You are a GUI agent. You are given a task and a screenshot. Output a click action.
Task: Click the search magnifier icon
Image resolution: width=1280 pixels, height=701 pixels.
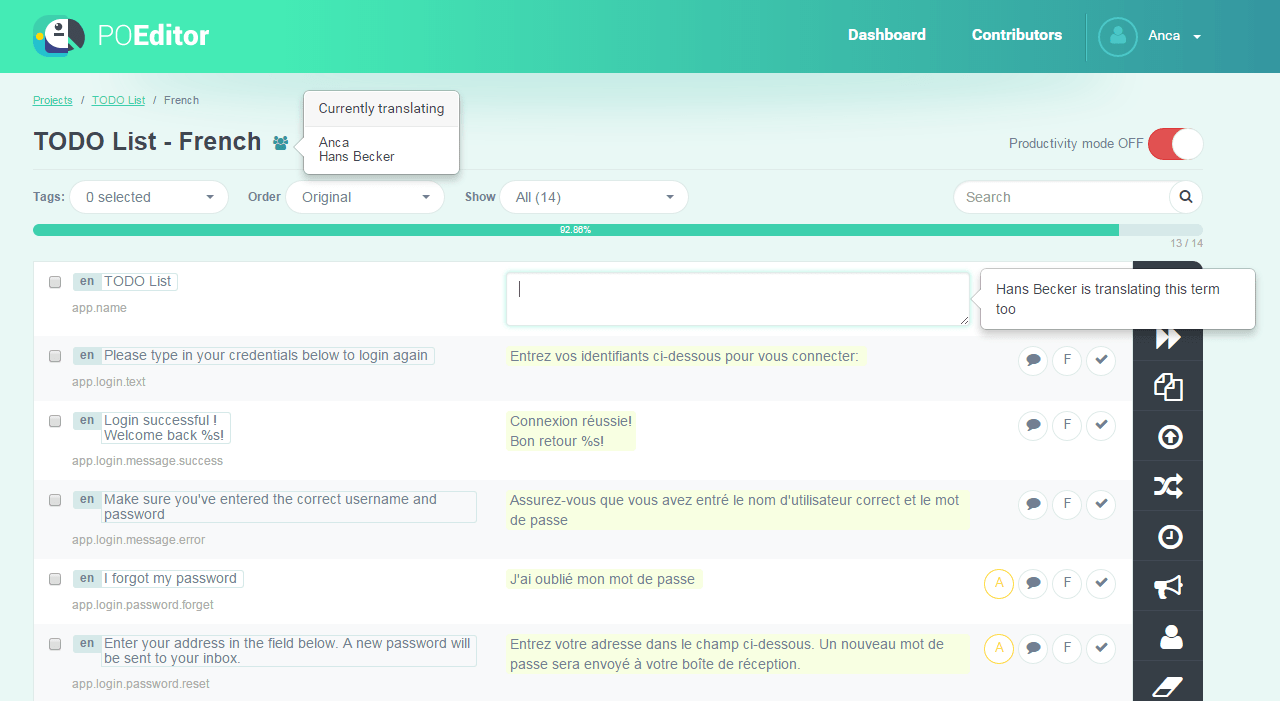(x=1185, y=197)
